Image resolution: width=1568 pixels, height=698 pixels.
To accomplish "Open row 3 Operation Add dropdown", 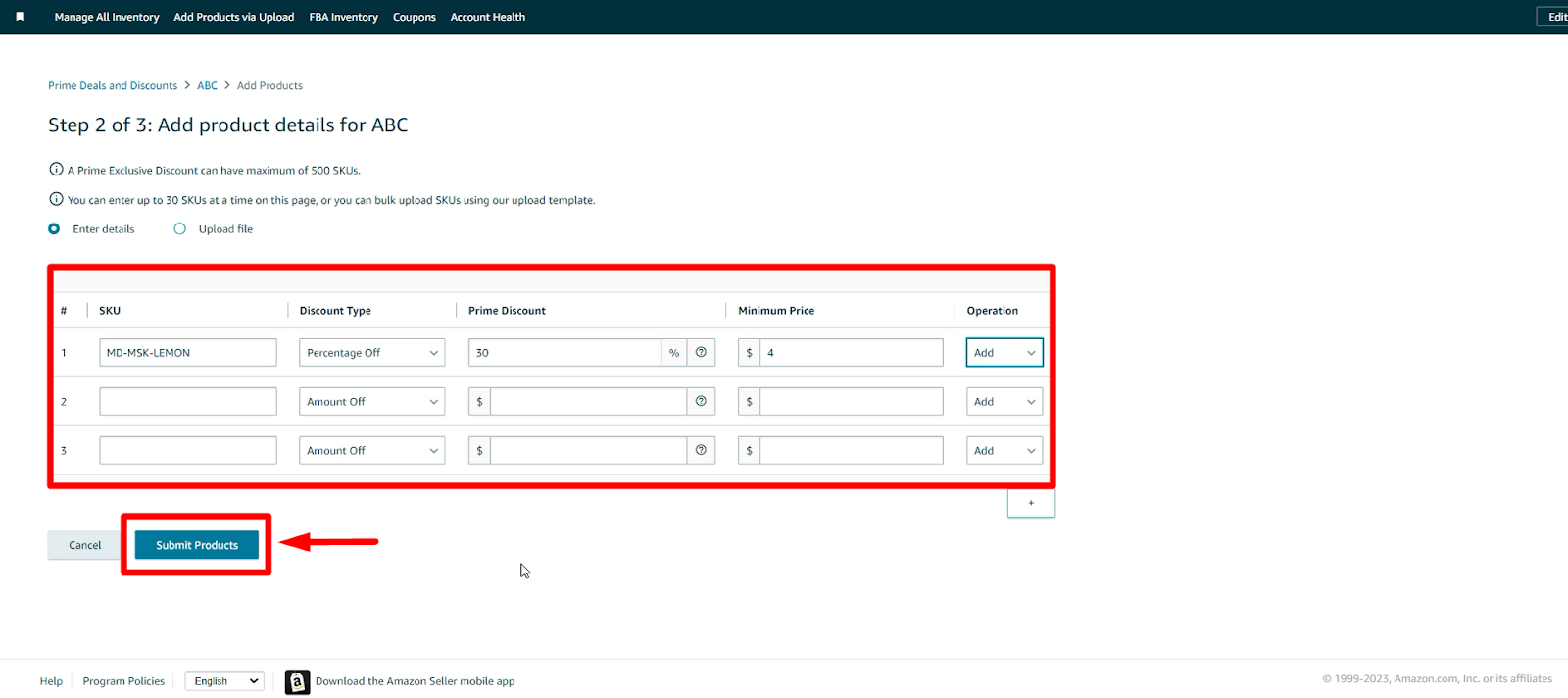I will pos(1004,451).
